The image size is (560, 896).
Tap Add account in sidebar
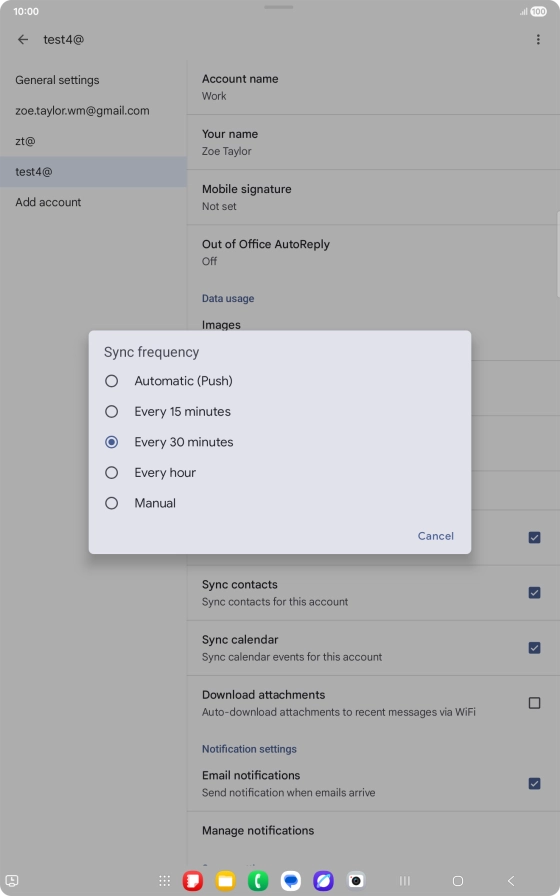[x=93, y=202]
